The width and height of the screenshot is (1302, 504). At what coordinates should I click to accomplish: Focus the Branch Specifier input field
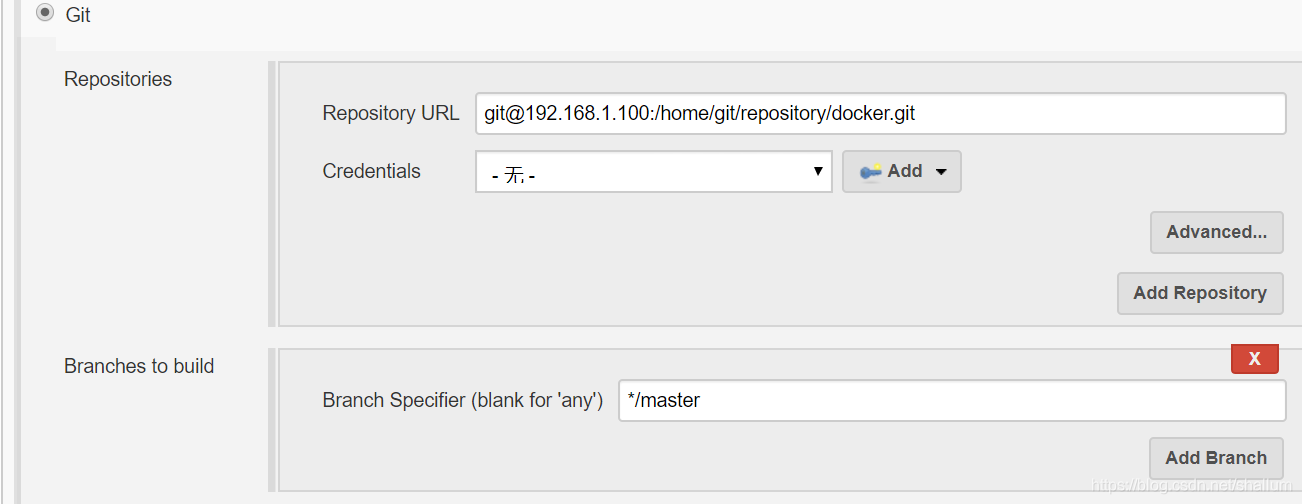click(951, 401)
